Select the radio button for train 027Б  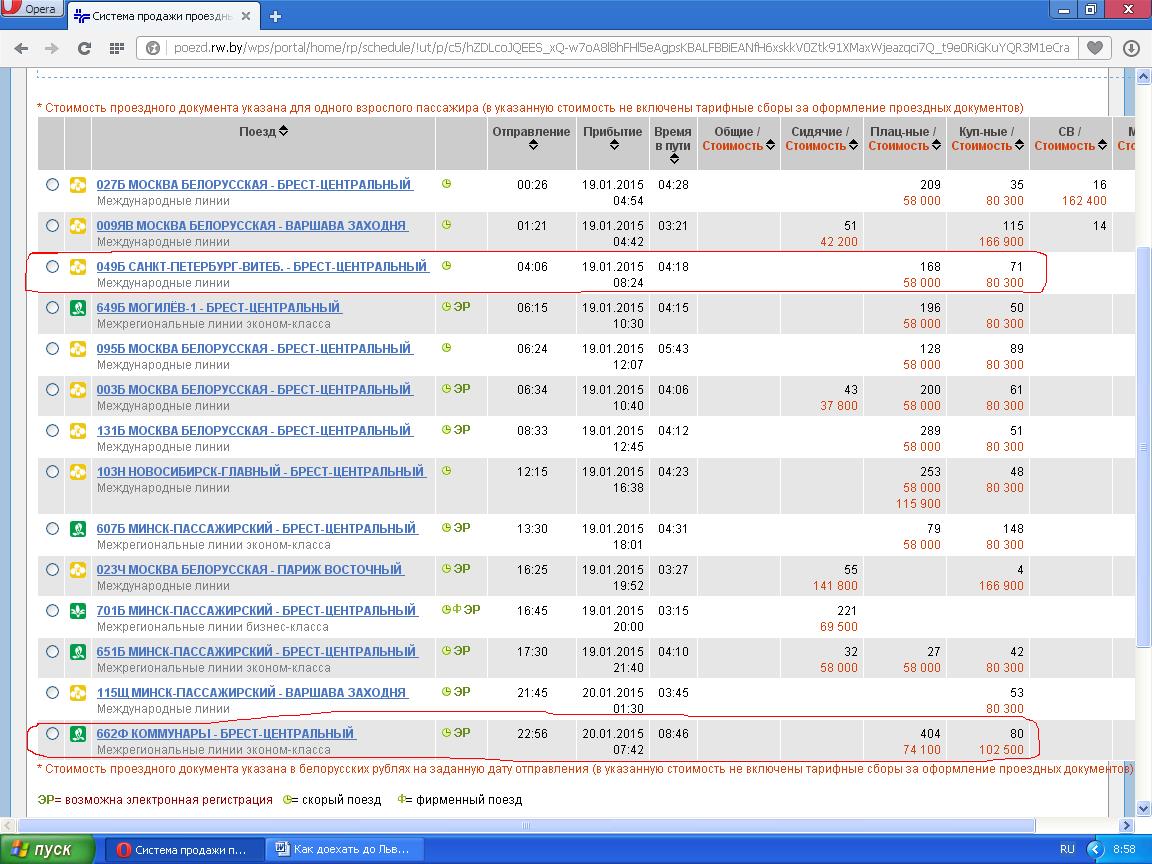pos(52,184)
